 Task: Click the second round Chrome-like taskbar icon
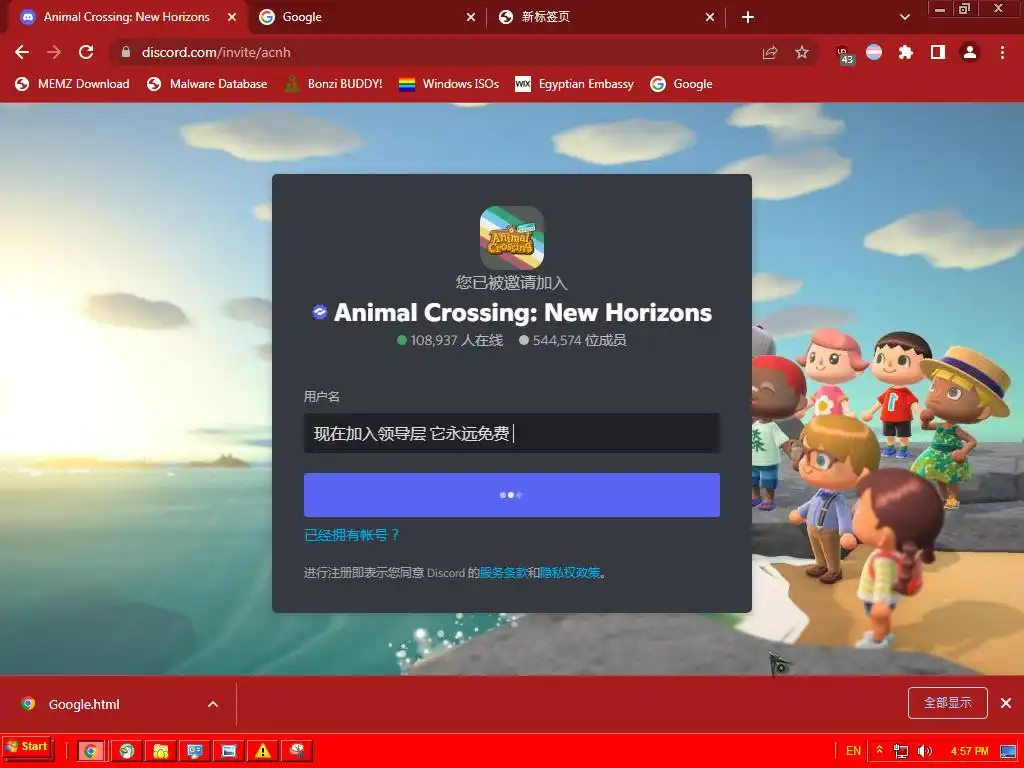point(127,751)
